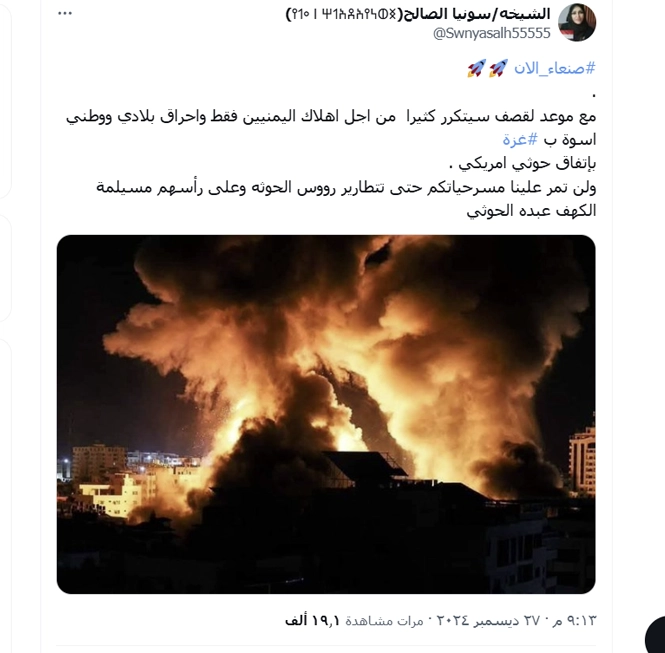Click the second rocket emoji in tweet
This screenshot has width=665, height=653.
tap(476, 68)
